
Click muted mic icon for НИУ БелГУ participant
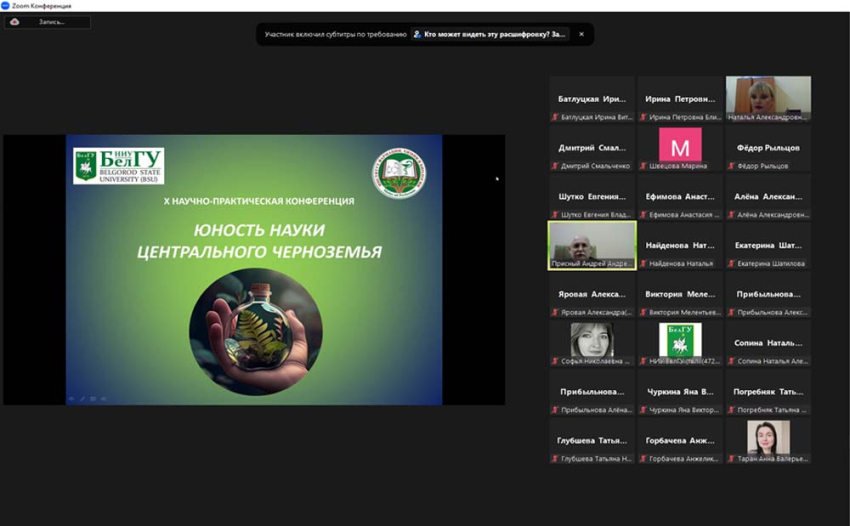click(x=643, y=361)
